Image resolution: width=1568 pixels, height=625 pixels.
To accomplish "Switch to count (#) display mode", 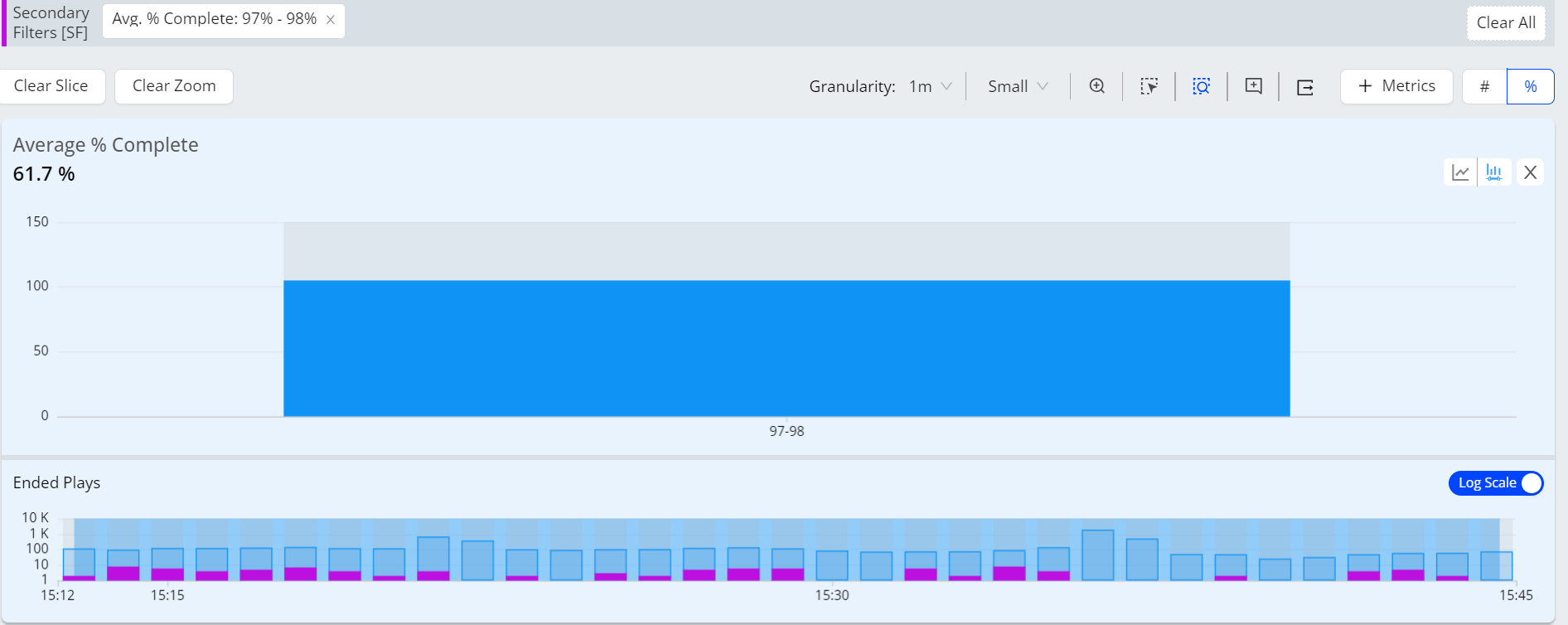I will pos(1484,86).
